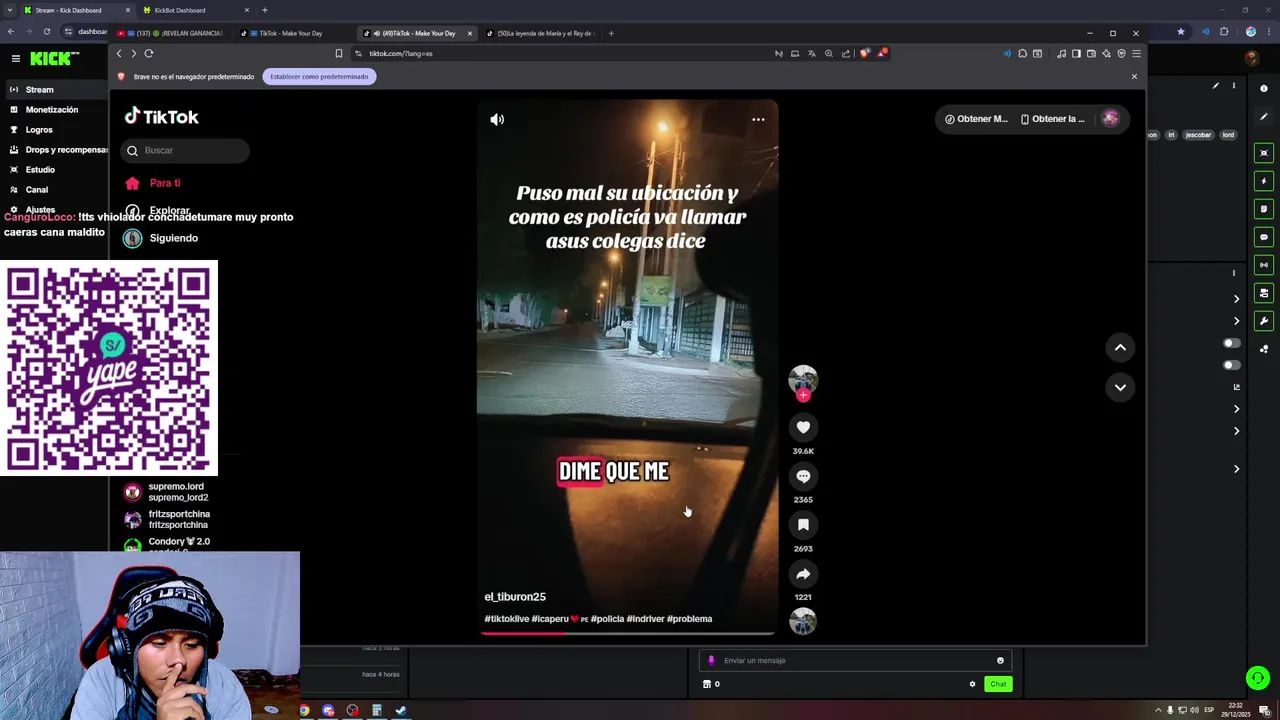This screenshot has height=720, width=1280.
Task: Open the Kick dashboard panel's three-dot menu above chevrons
Action: coord(1233,272)
